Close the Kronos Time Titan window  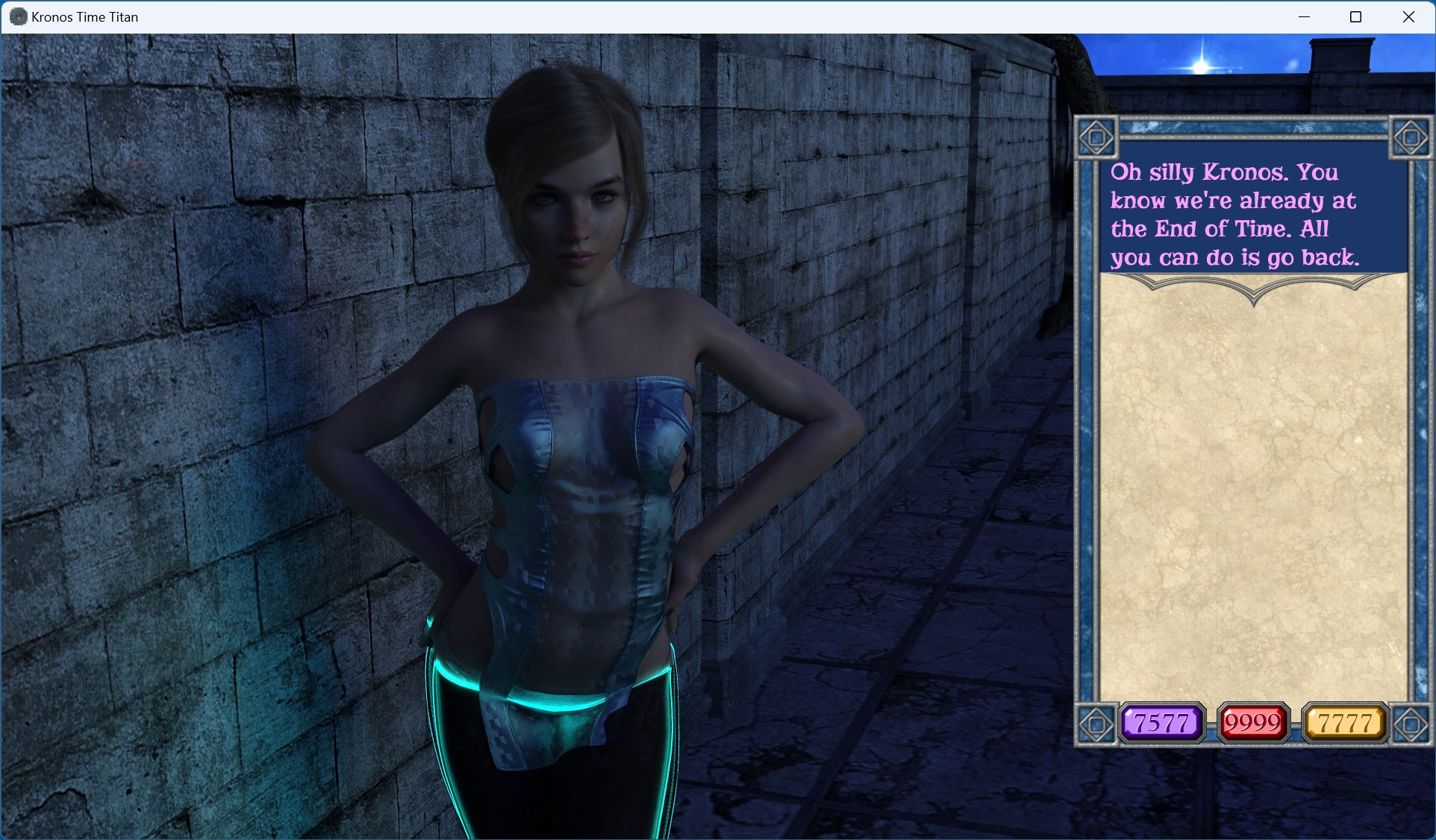point(1408,16)
